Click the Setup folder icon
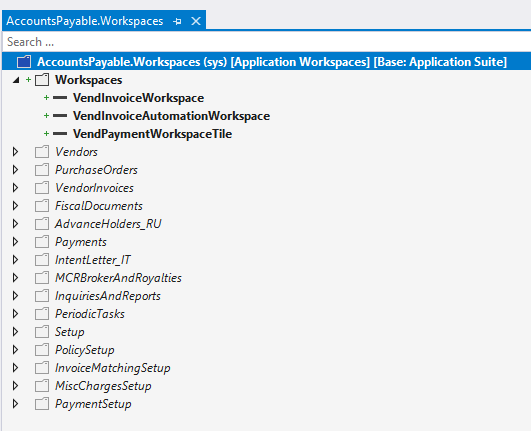531x431 pixels. coord(42,331)
